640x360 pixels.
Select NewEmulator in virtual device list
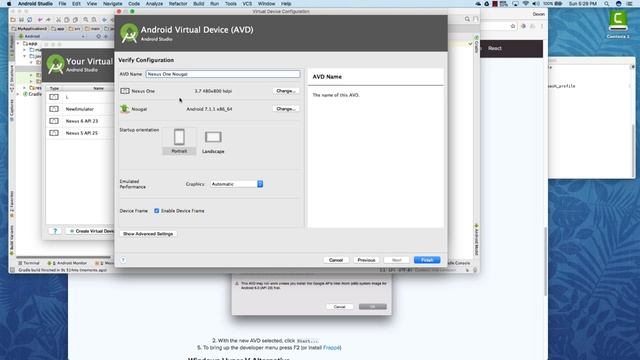80,109
